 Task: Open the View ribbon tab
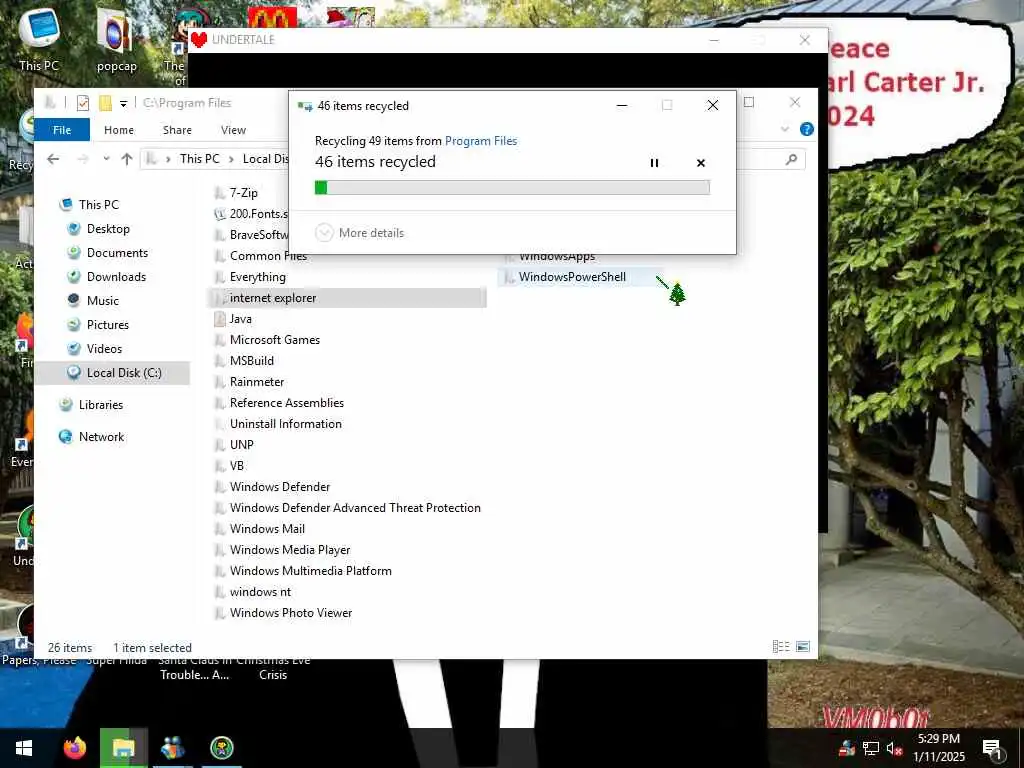point(233,130)
